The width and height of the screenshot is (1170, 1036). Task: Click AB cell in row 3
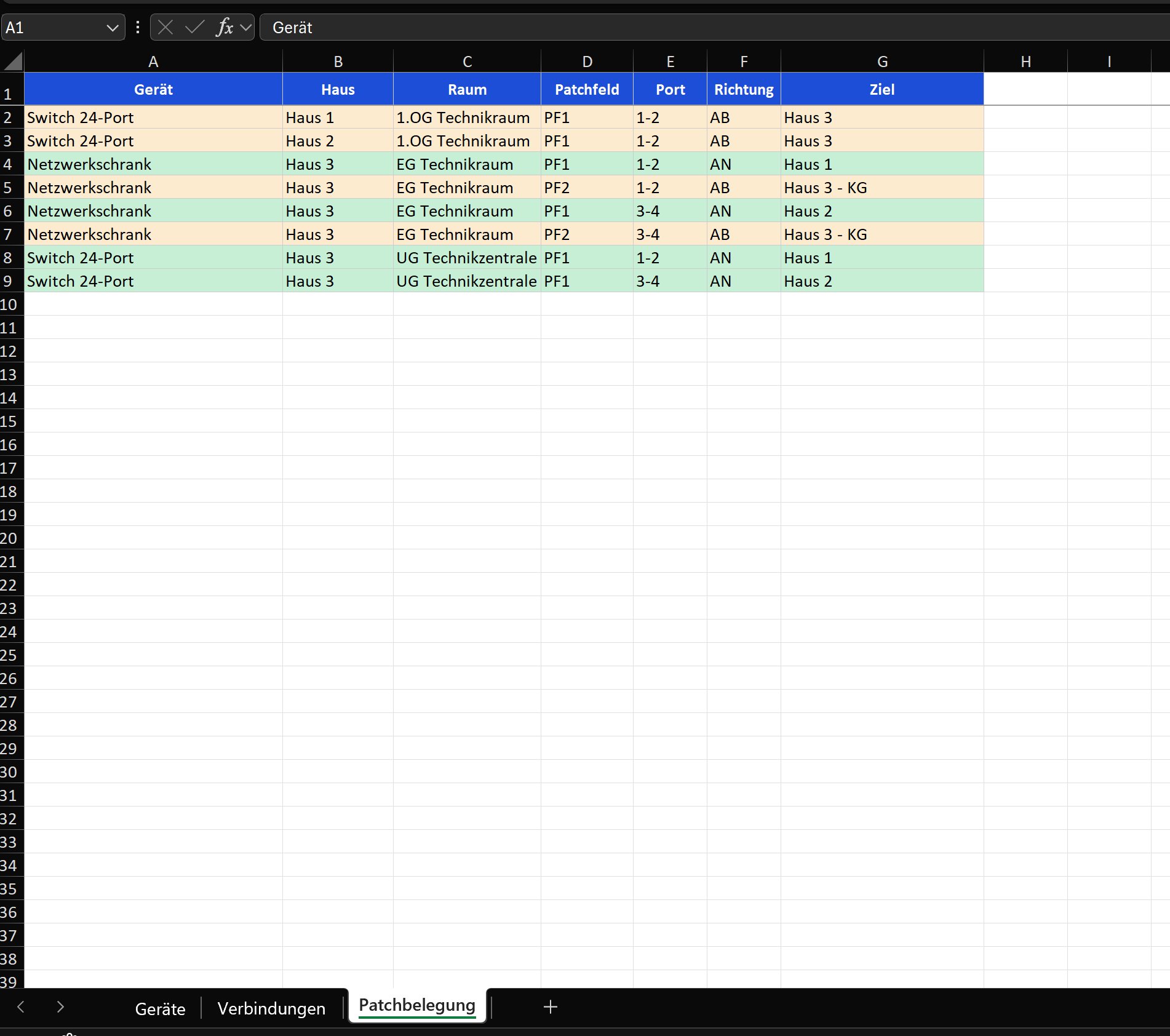[744, 140]
